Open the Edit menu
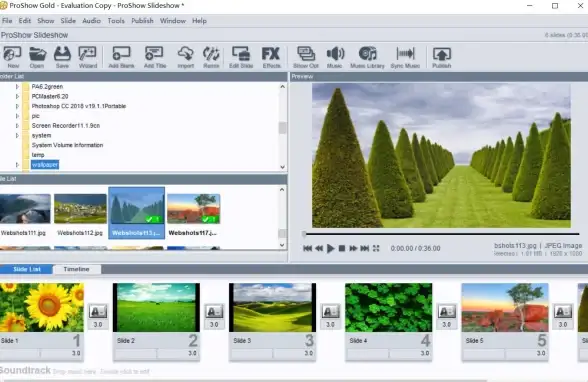This screenshot has height=382, width=588. coord(25,21)
